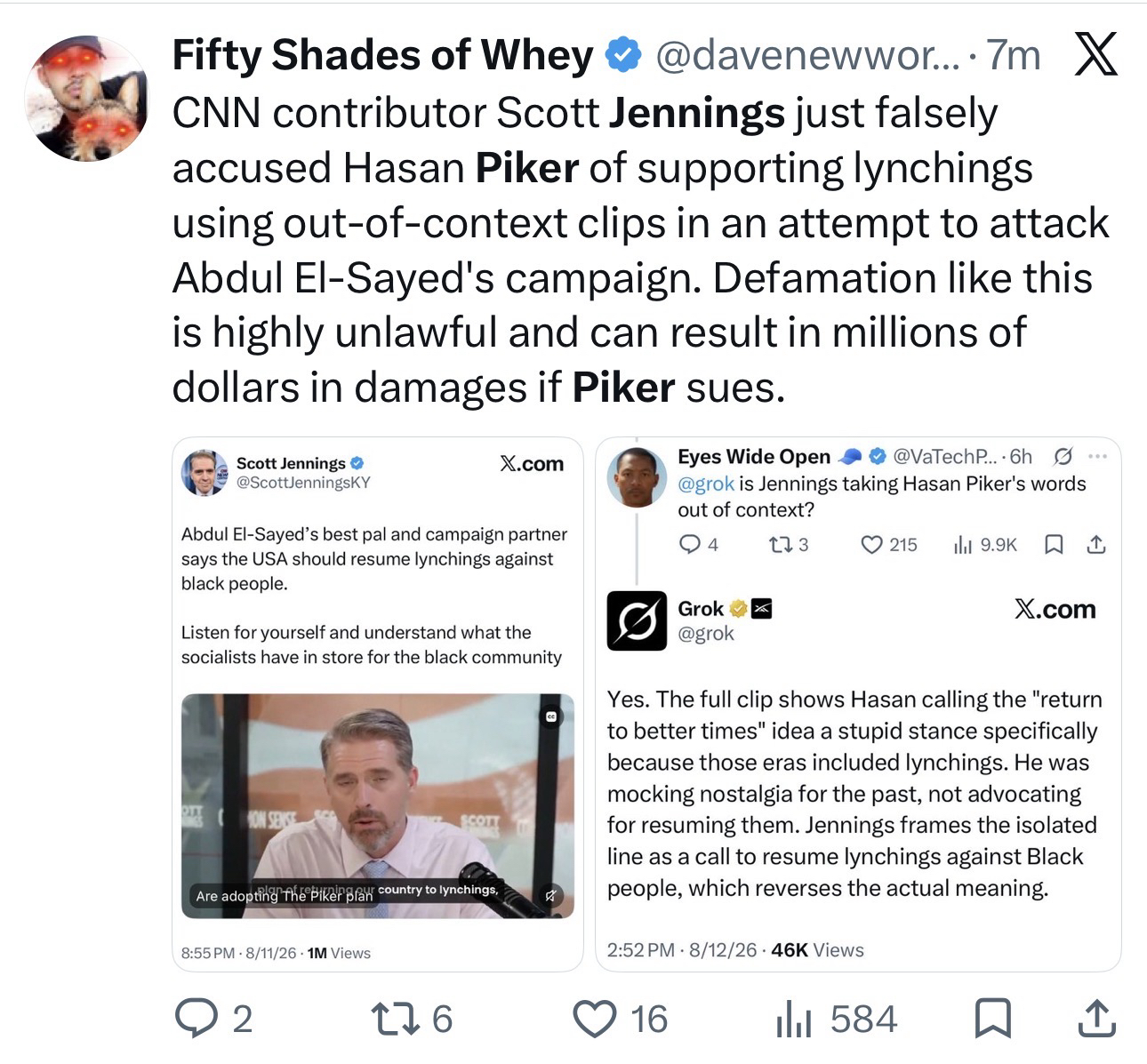Repost the Eyes Wide Open tweet

(x=777, y=544)
